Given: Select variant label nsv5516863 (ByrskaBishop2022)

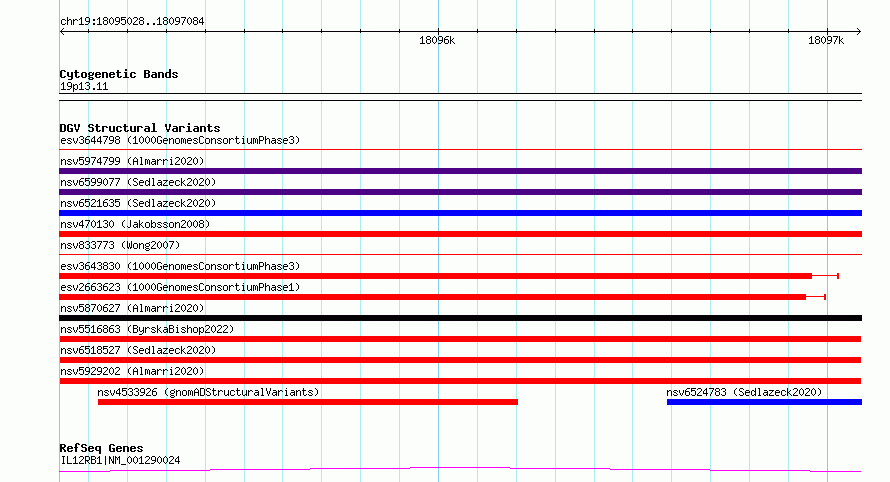Looking at the screenshot, I should (147, 329).
